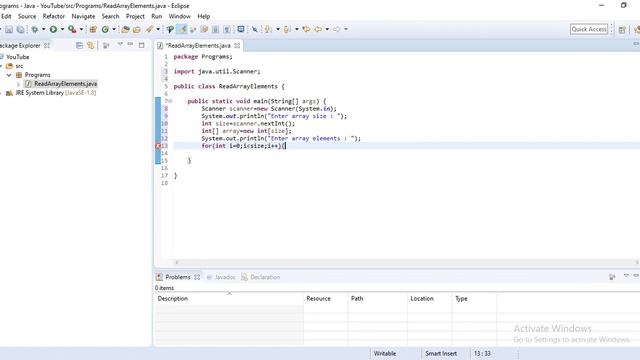640x360 pixels.
Task: Collapse all items in Package Explorer
Action: [79, 45]
